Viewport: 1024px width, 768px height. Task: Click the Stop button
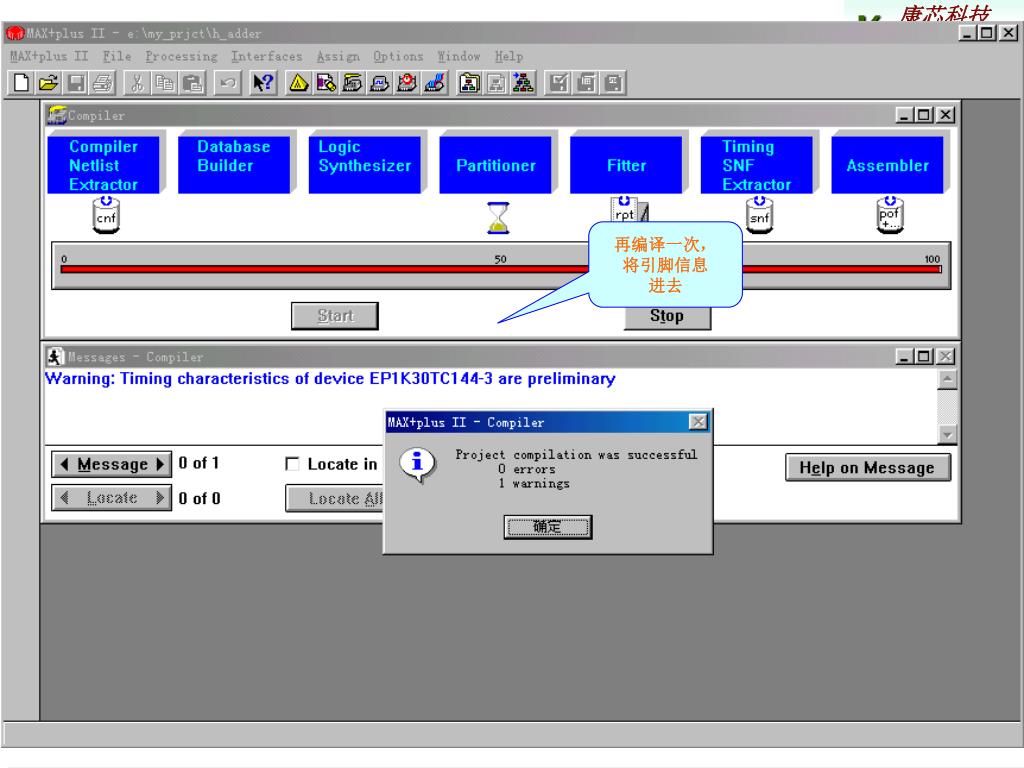pos(667,316)
